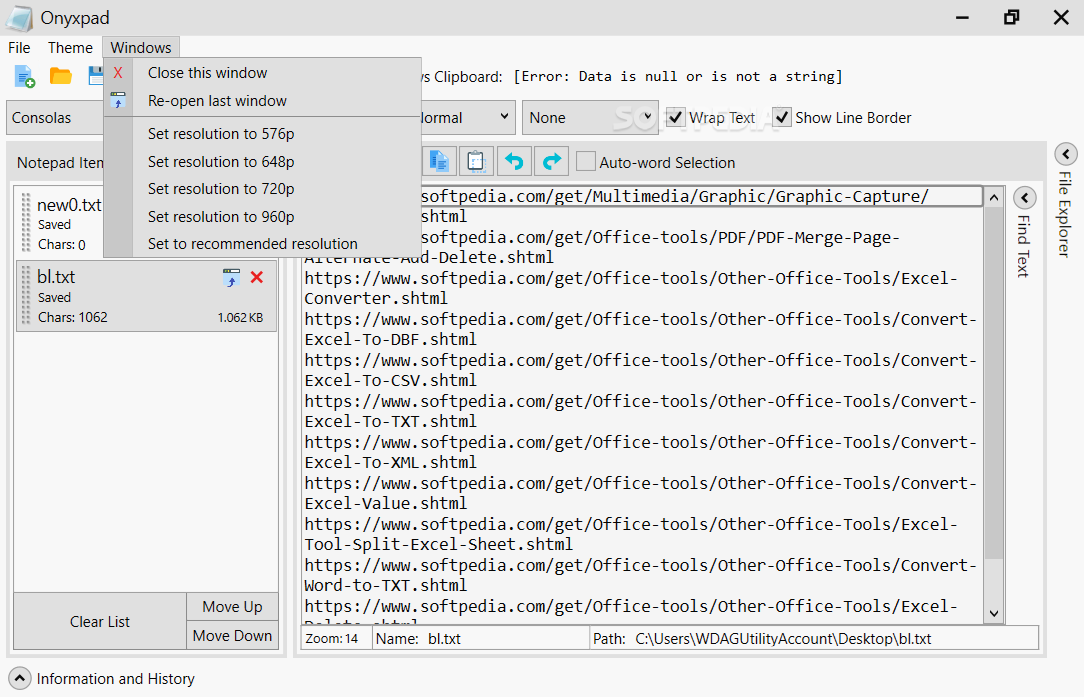The width and height of the screenshot is (1084, 697).
Task: Click the Name: bl.txt status field
Action: pos(481,638)
